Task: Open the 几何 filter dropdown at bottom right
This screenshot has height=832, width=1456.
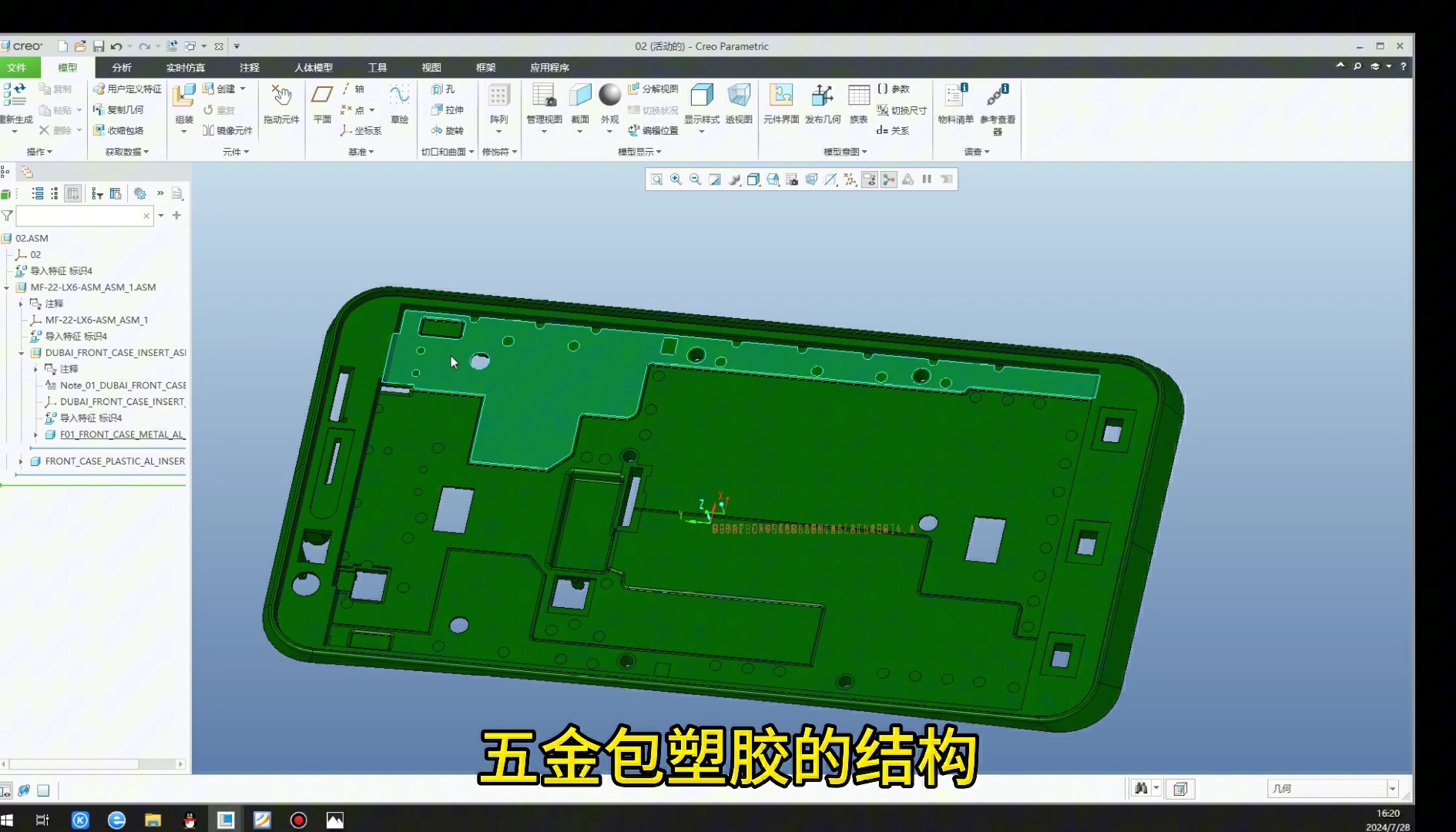Action: [1392, 788]
